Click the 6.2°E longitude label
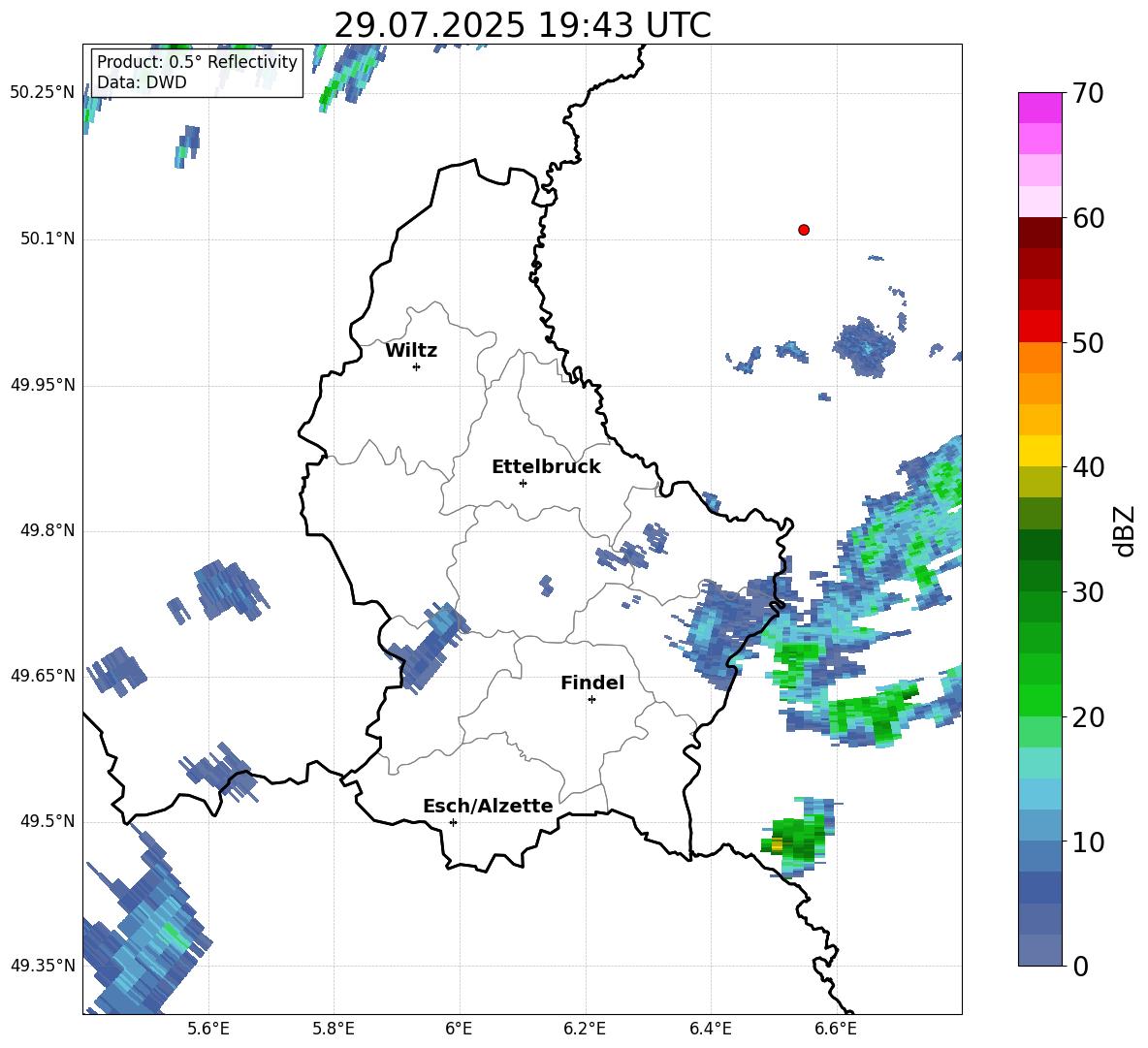 point(585,1029)
